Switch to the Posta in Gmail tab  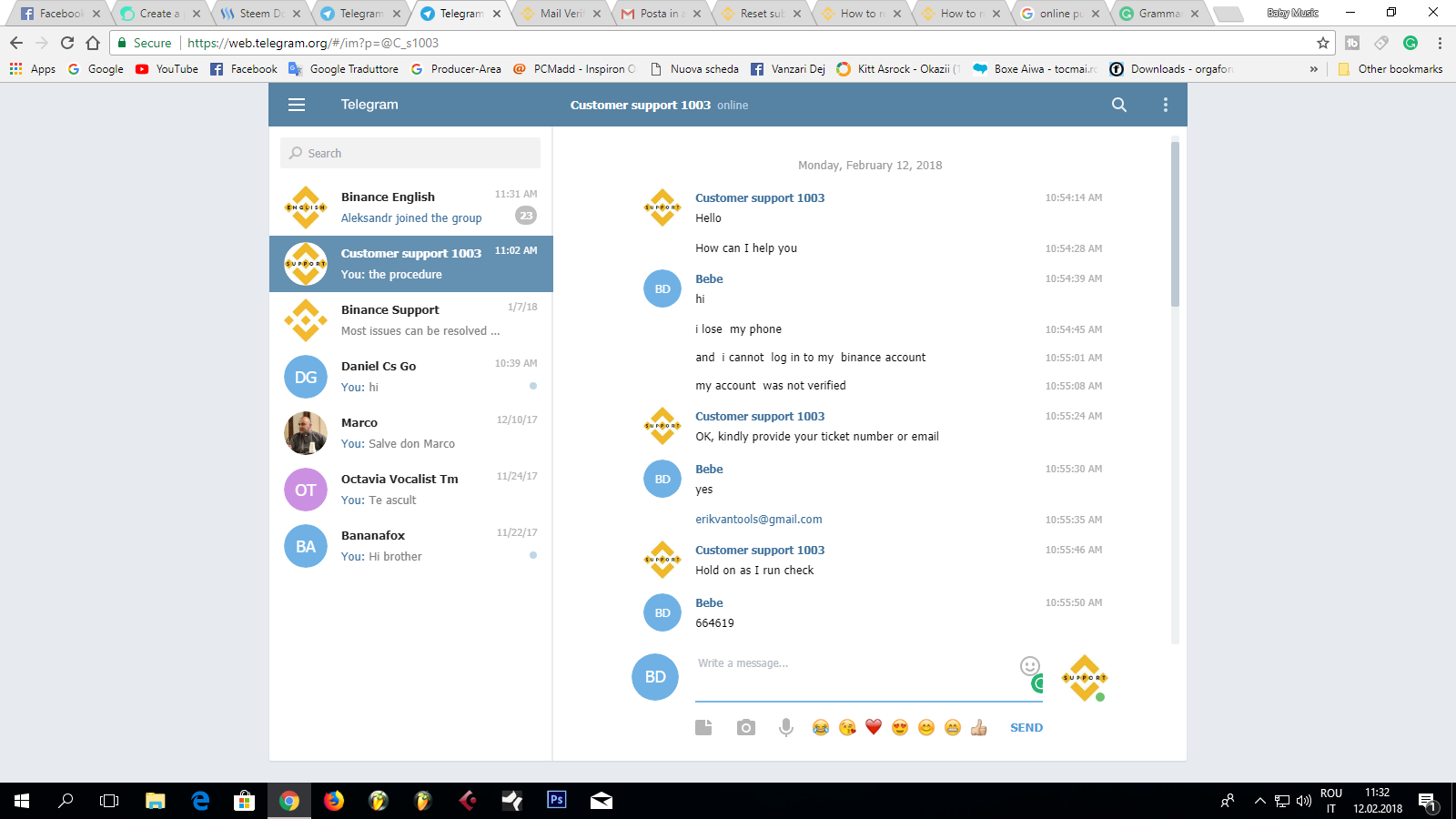(x=660, y=14)
